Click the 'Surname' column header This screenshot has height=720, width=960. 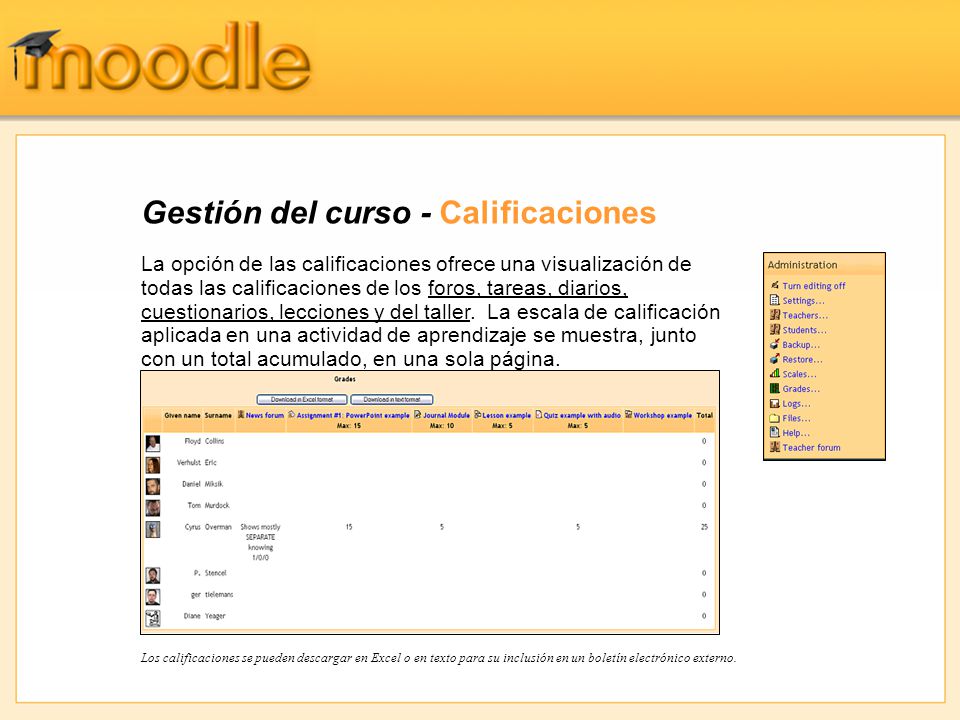pyautogui.click(x=218, y=415)
